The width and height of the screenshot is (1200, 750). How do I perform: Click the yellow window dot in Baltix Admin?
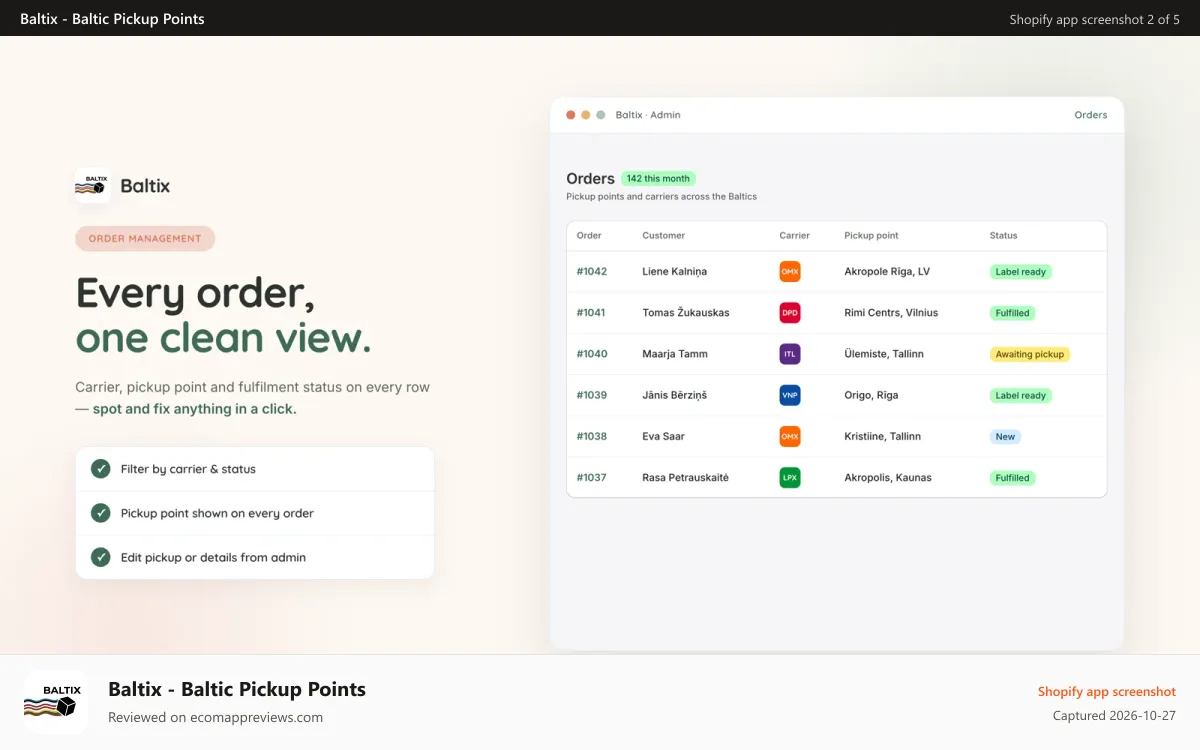pos(586,115)
